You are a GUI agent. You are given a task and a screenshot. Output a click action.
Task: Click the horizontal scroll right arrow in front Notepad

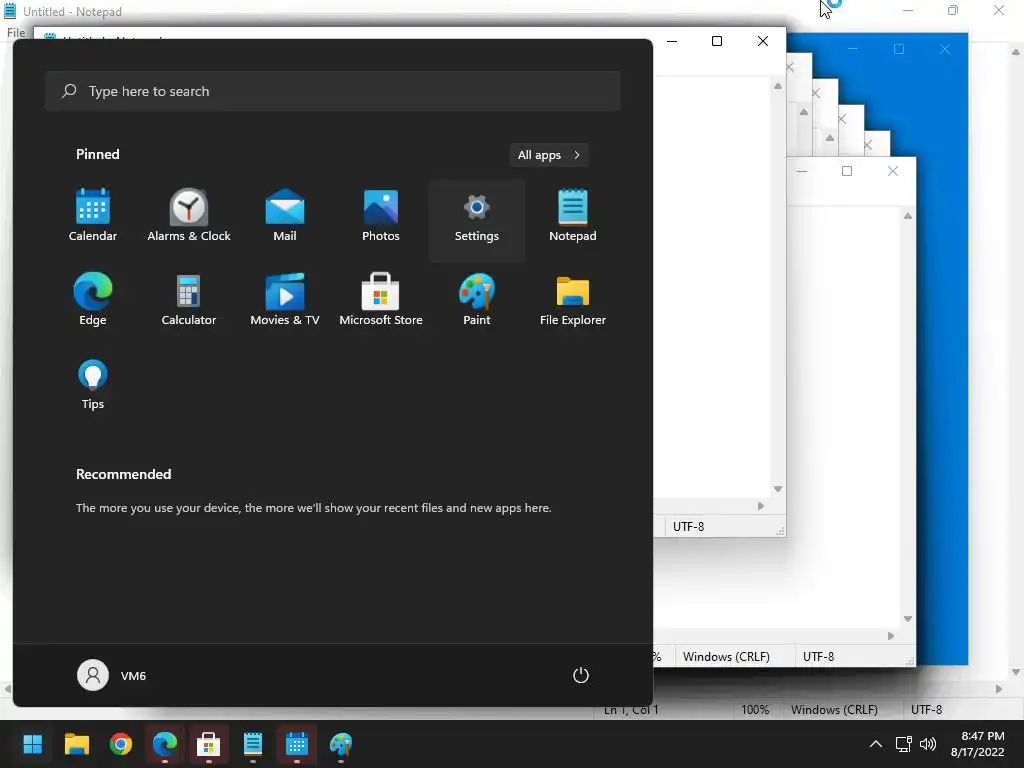[761, 506]
